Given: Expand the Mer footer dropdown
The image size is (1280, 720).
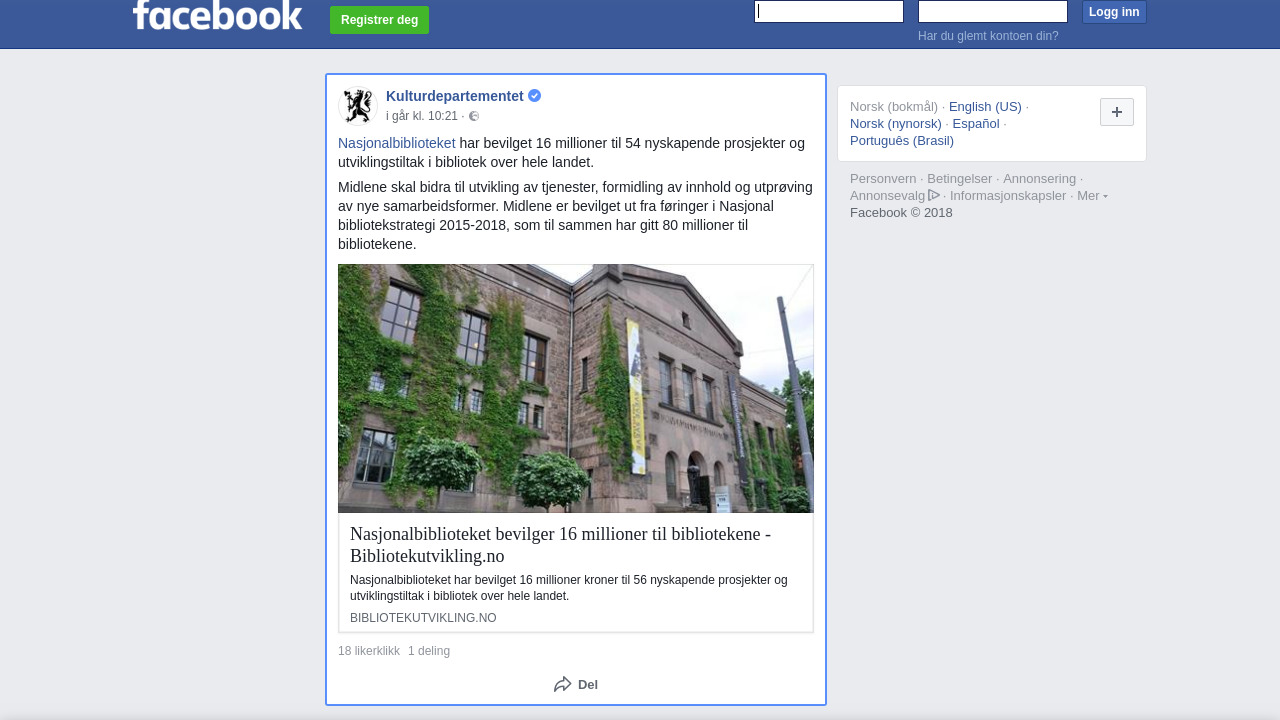Looking at the screenshot, I should click(1092, 196).
